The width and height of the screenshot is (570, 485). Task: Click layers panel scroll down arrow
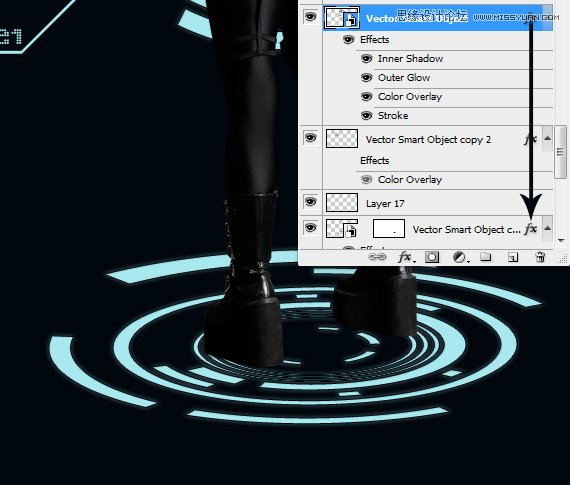(561, 240)
